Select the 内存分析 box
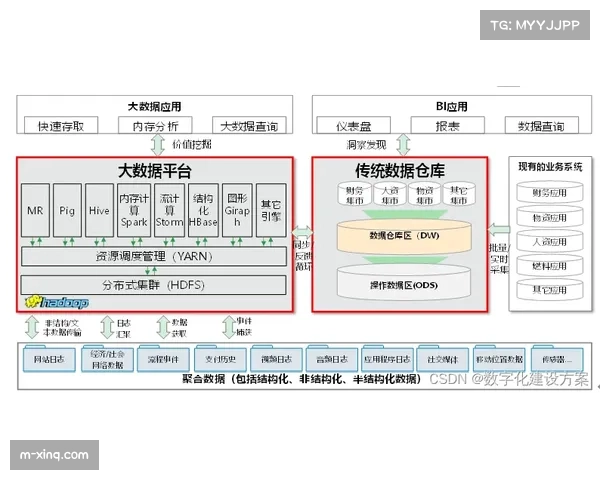The width and height of the screenshot is (600, 480). 155,125
